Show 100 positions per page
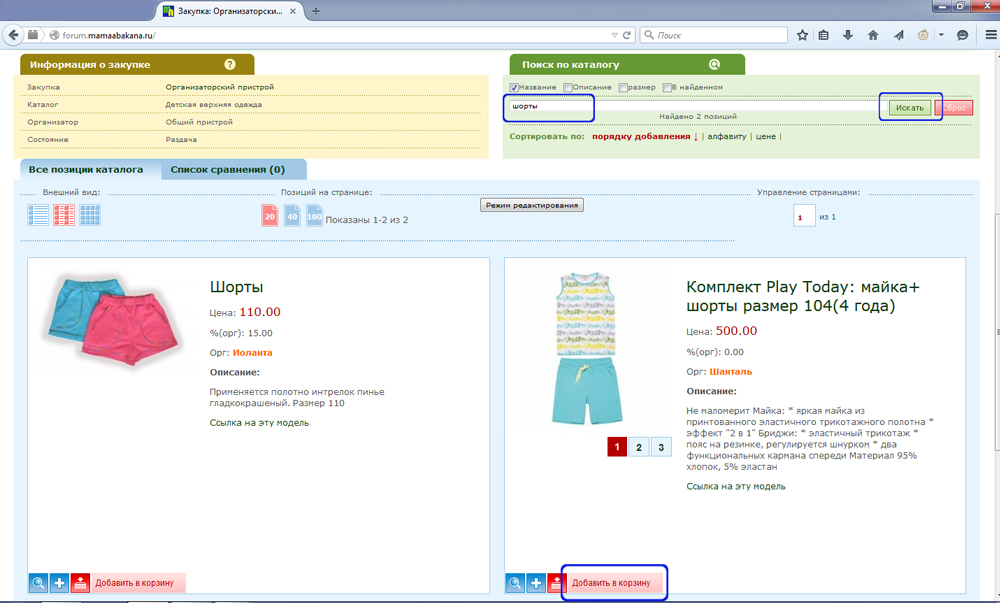 point(315,215)
